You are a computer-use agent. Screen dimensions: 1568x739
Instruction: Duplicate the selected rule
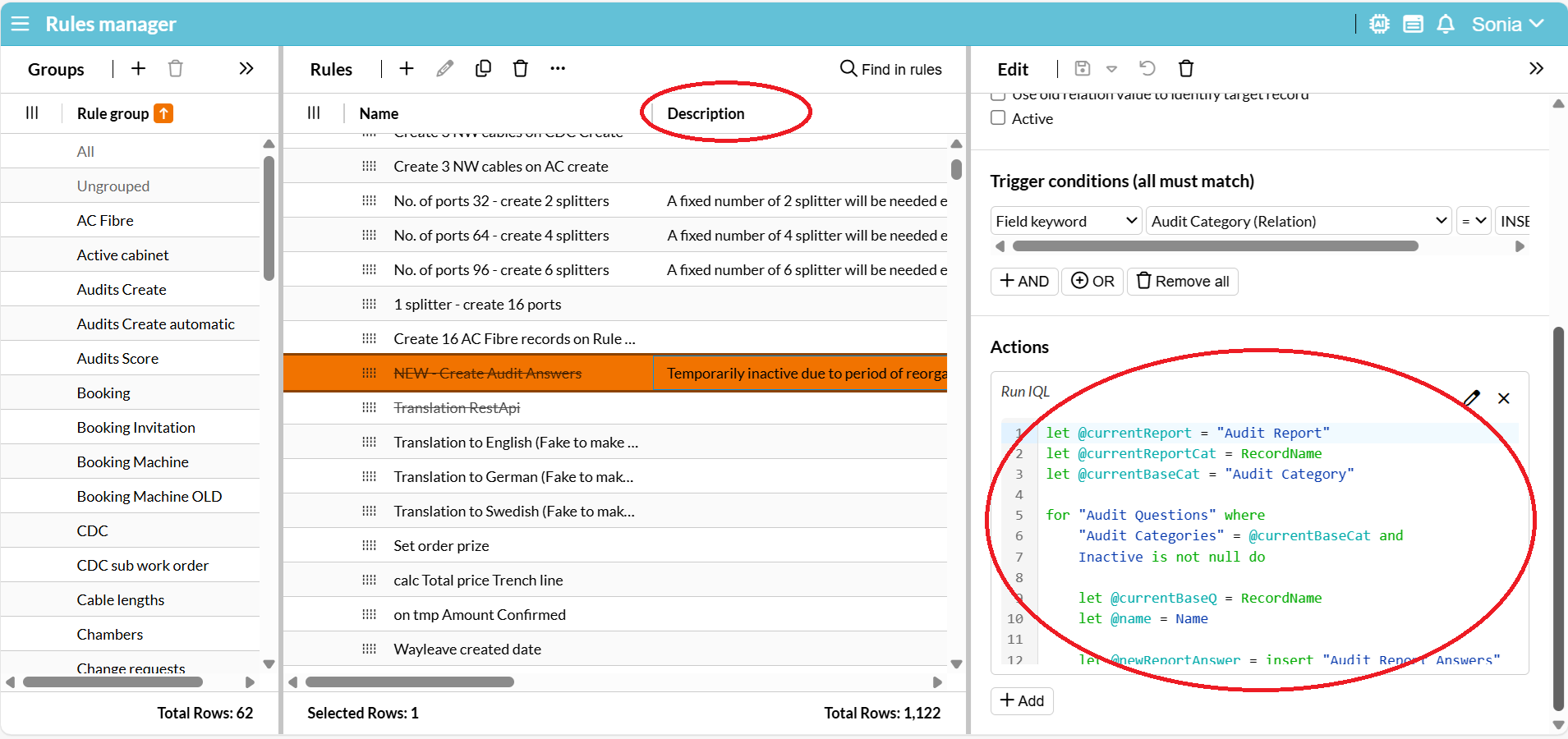point(483,69)
